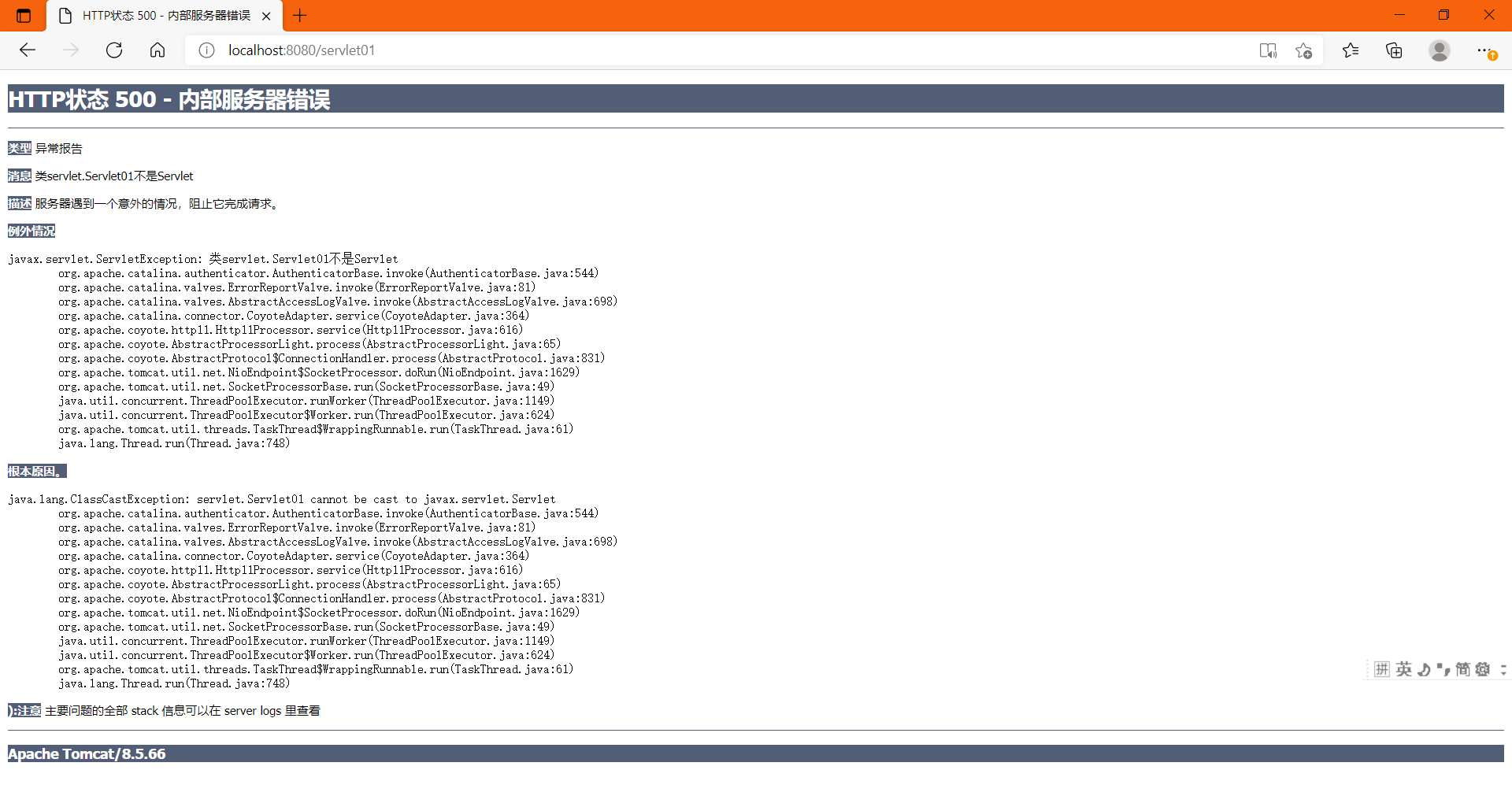Click the 类型 label
The image size is (1512, 807).
pos(20,148)
